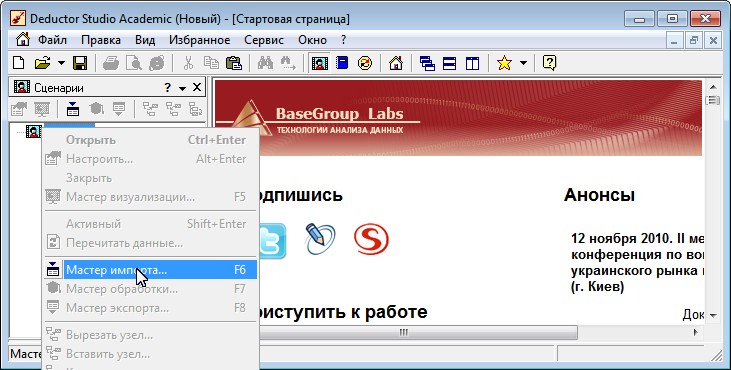Viewport: 731px width, 370px height.
Task: Click the export wizard icon in Сценарии toolbar
Action: coord(119,110)
